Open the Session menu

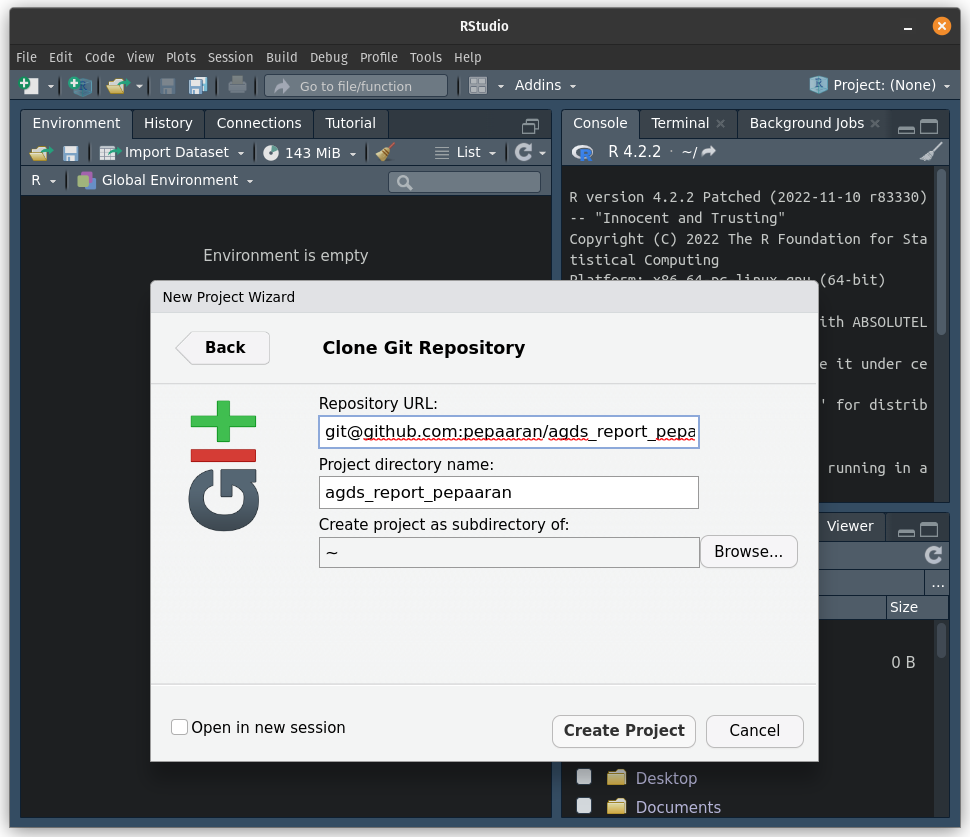coord(230,57)
